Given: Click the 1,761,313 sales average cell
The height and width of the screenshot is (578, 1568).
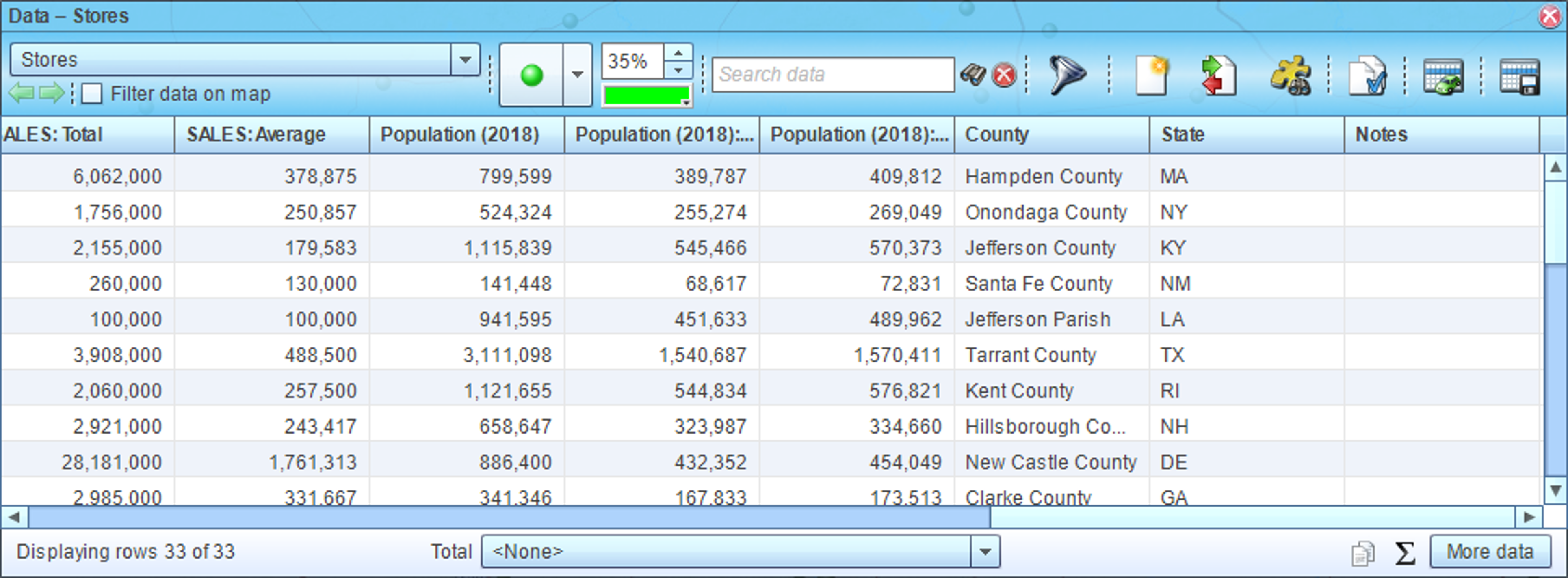Looking at the screenshot, I should pyautogui.click(x=272, y=462).
